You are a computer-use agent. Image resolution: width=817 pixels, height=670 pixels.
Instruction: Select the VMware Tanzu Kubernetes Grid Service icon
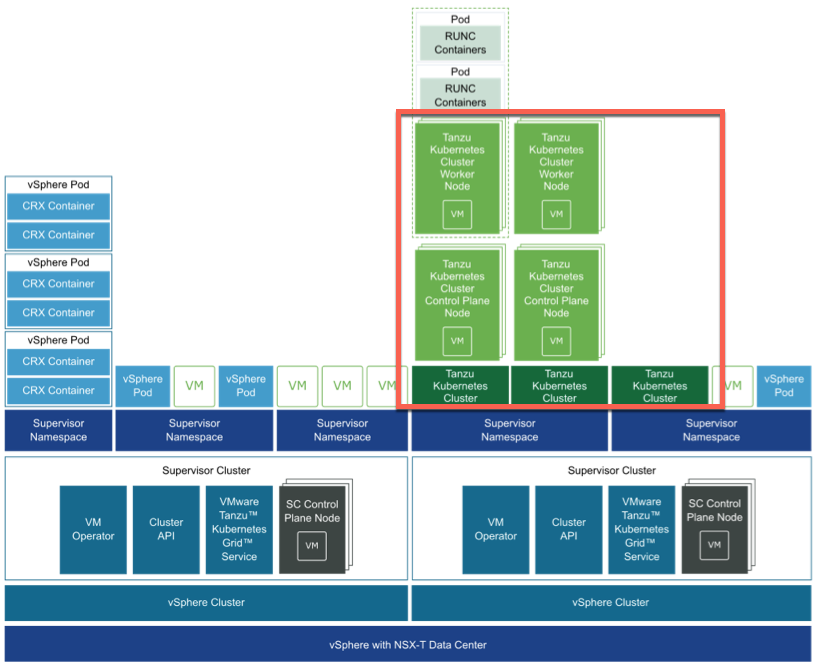pos(239,529)
